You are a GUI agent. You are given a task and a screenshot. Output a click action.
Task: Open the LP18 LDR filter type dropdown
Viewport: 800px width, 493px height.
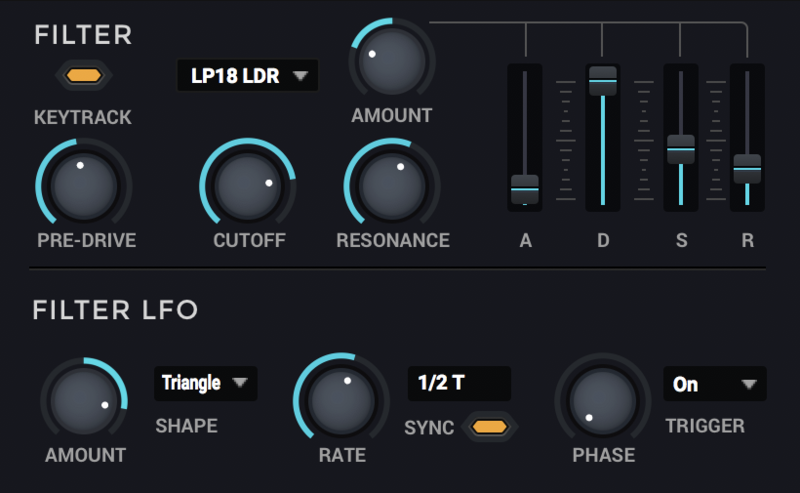(248, 75)
